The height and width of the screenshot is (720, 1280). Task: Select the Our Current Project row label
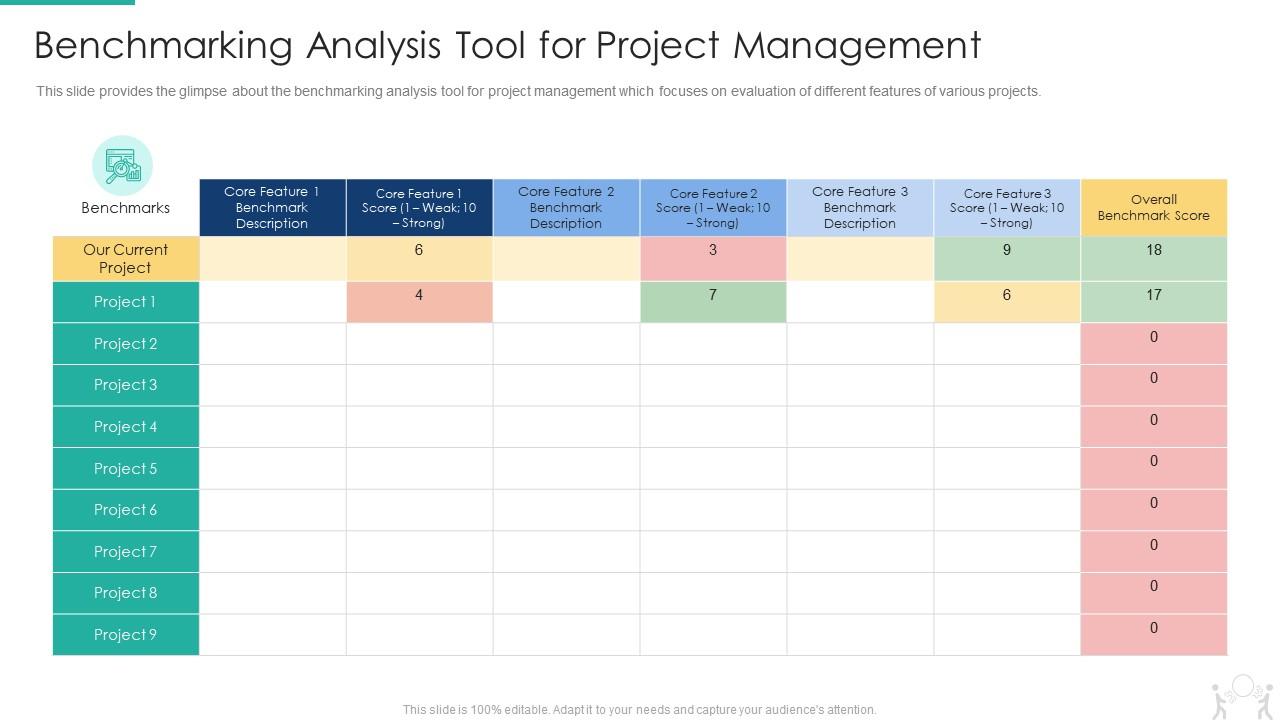[125, 258]
